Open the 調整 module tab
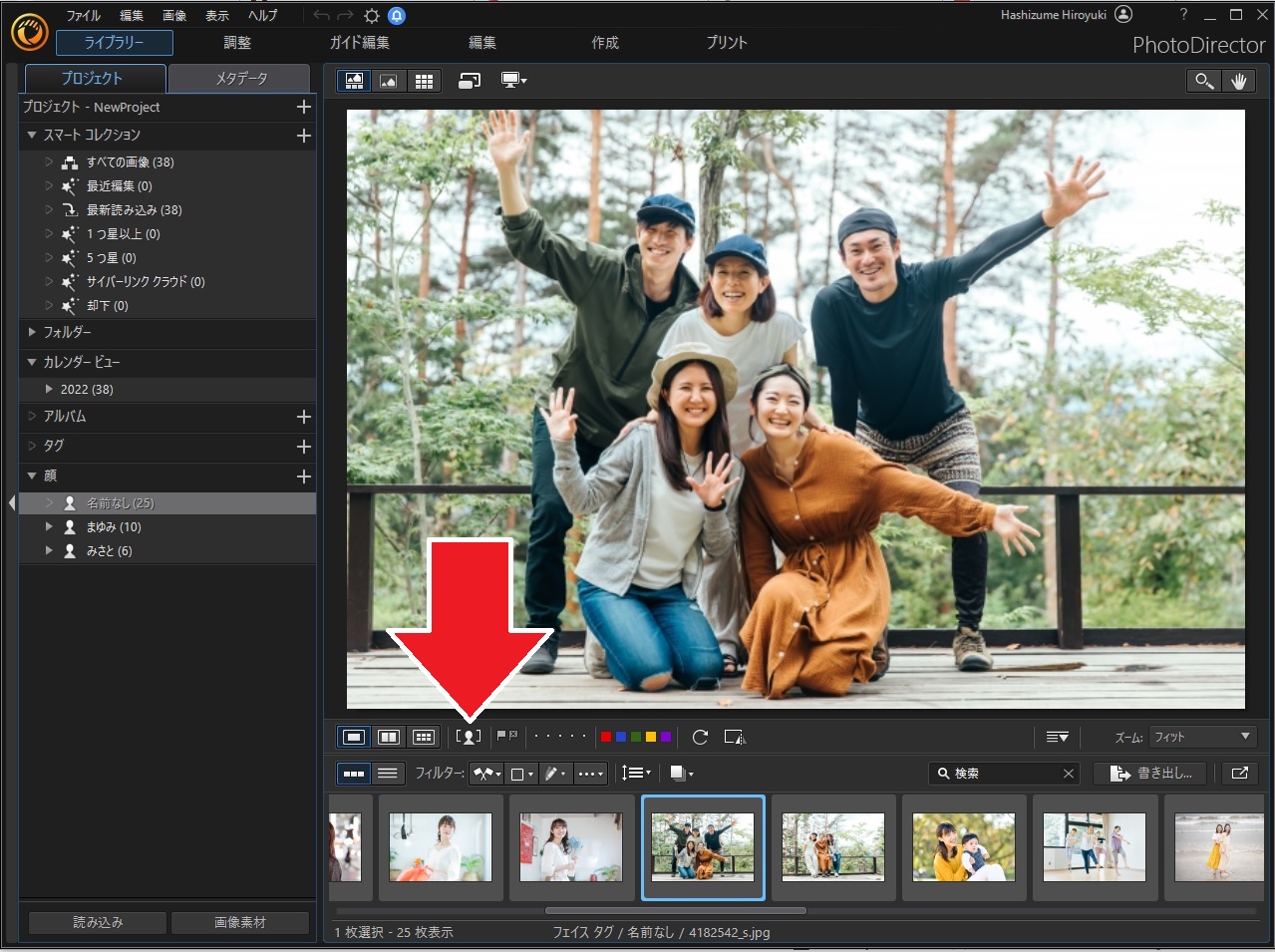Image resolution: width=1275 pixels, height=952 pixels. [237, 43]
